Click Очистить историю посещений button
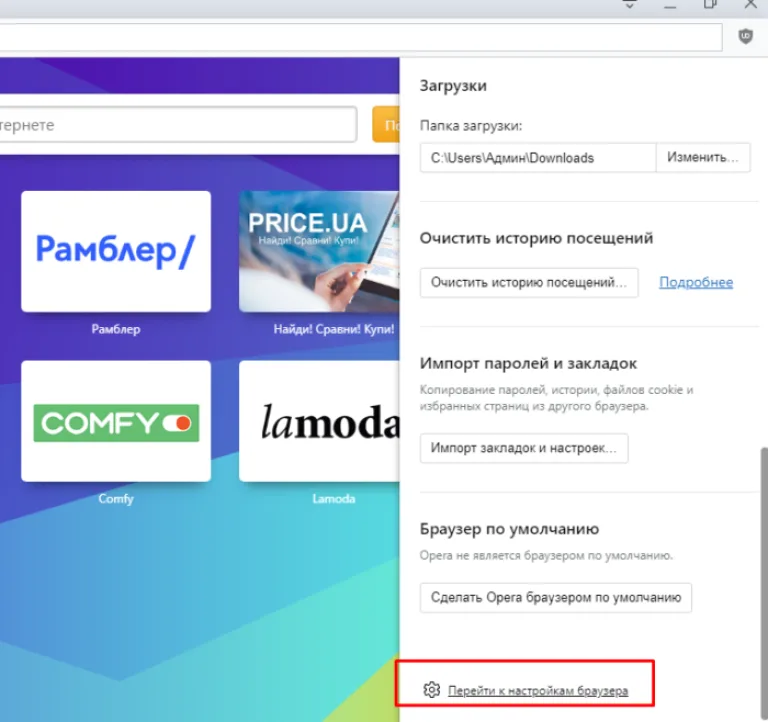This screenshot has height=722, width=768. 529,283
